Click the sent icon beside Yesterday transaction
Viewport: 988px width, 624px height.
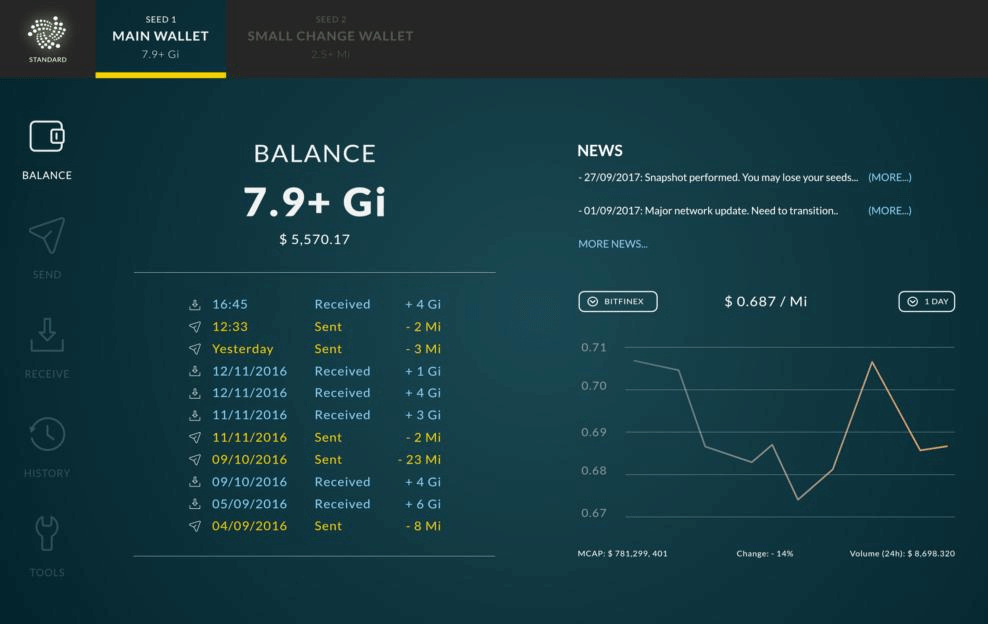point(195,349)
